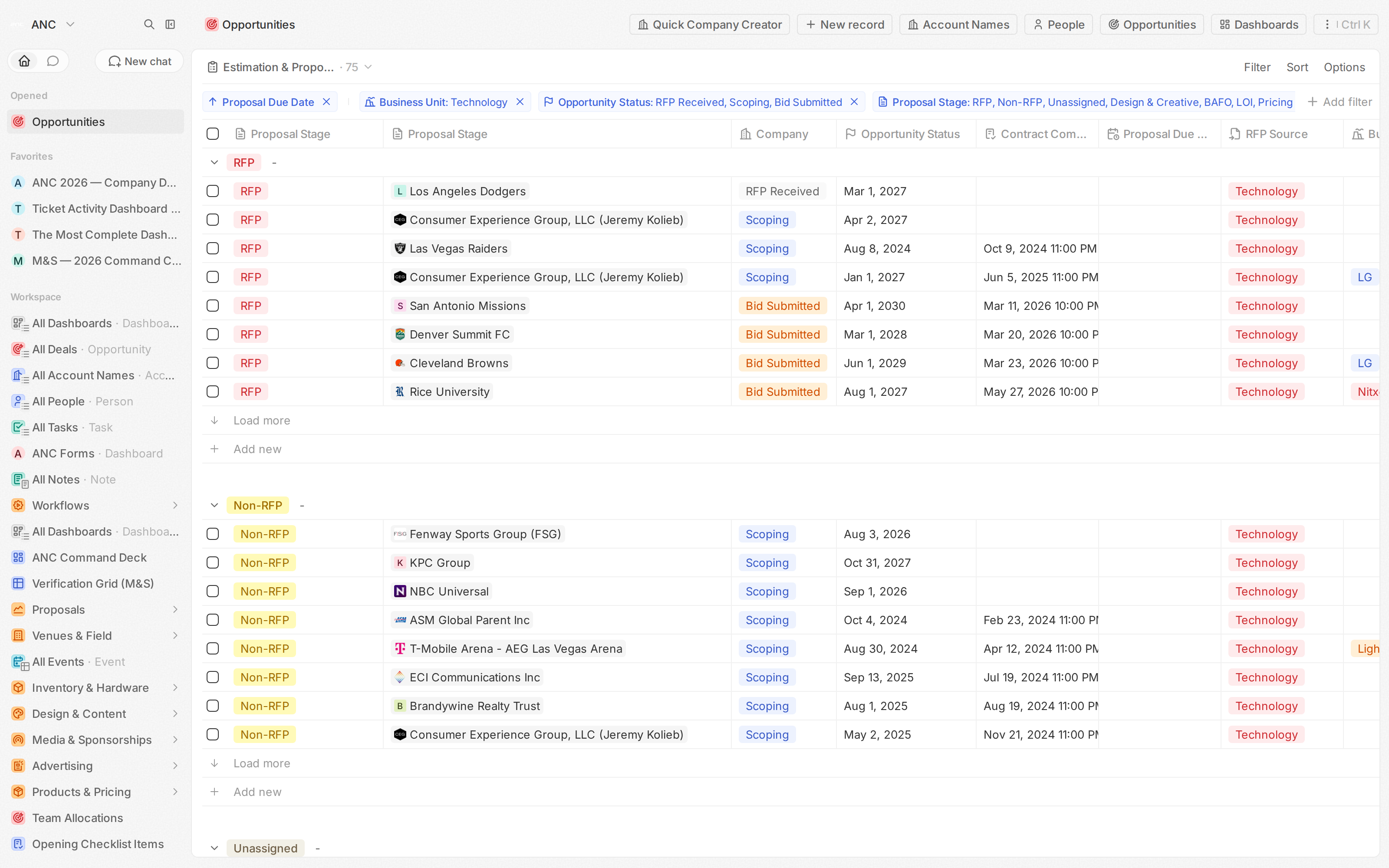Check the Rice University row checkbox

pos(212,391)
